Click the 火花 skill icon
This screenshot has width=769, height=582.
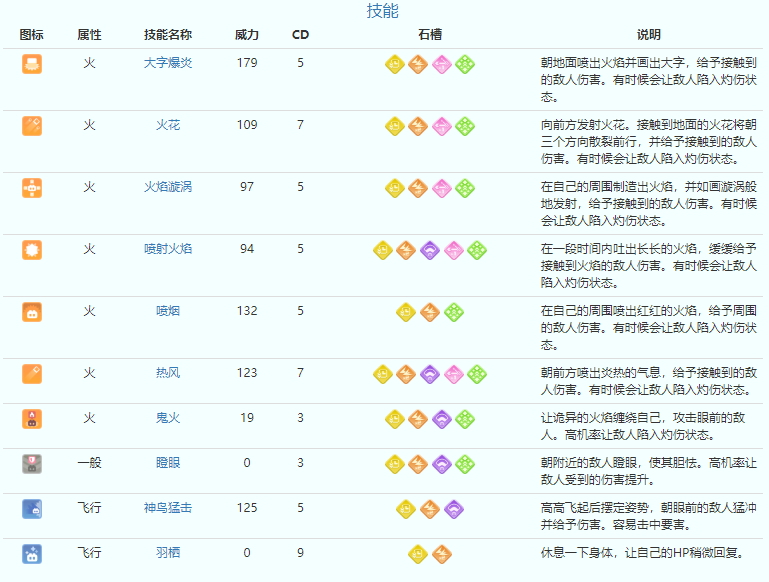point(32,126)
